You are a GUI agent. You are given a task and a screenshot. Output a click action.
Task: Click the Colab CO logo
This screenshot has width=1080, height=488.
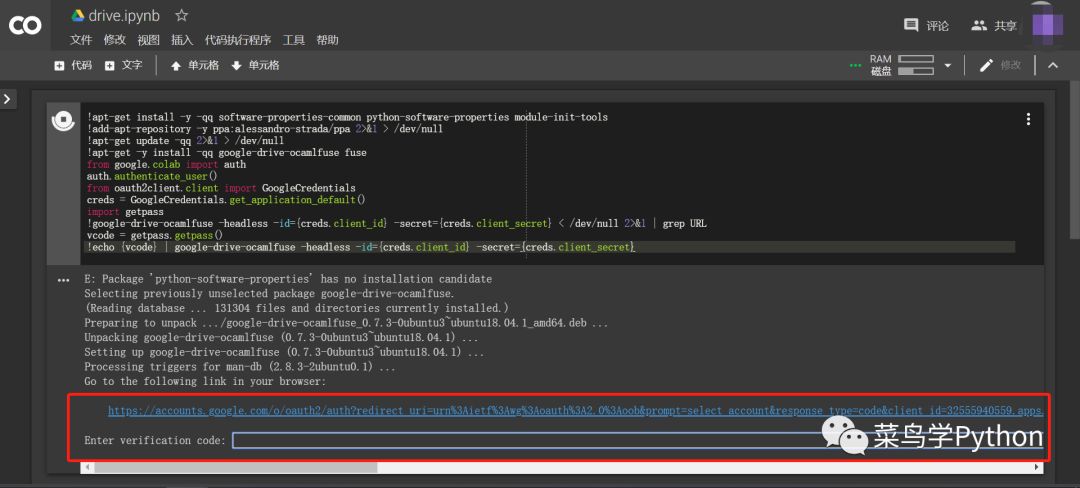tap(25, 26)
